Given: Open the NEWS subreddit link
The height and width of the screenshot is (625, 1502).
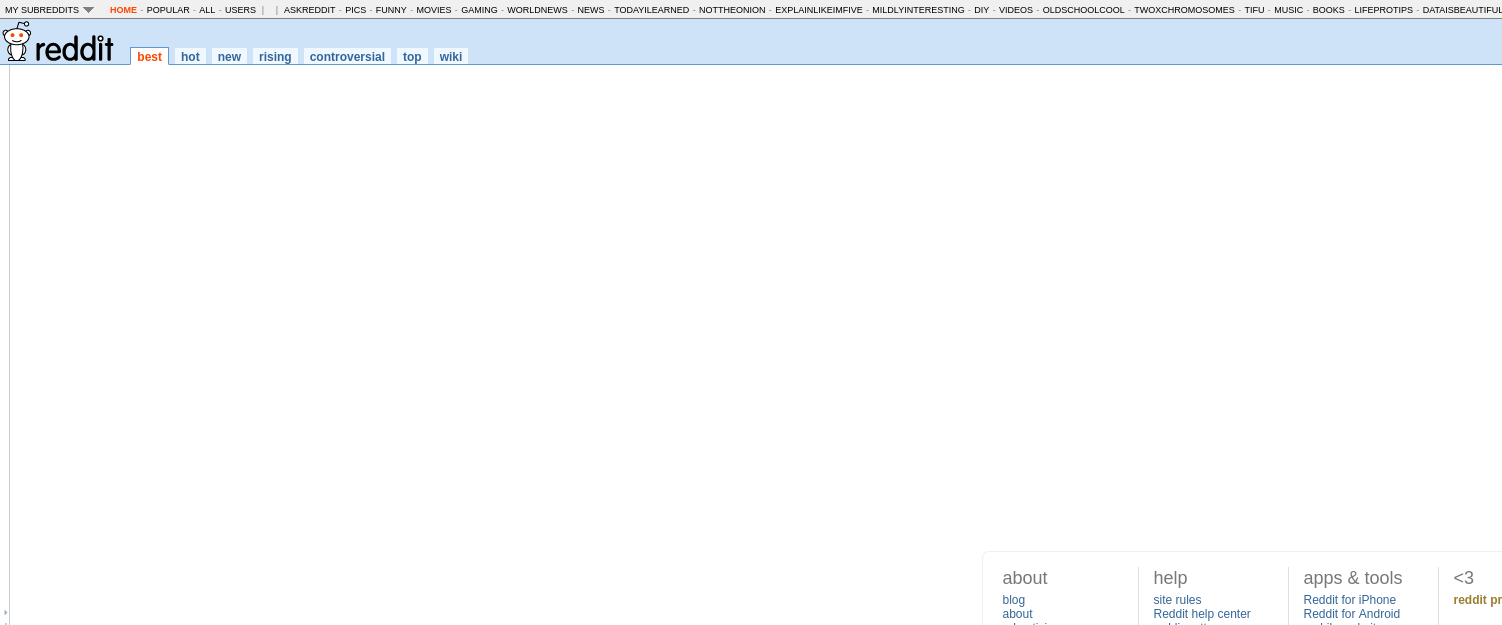Looking at the screenshot, I should [591, 10].
